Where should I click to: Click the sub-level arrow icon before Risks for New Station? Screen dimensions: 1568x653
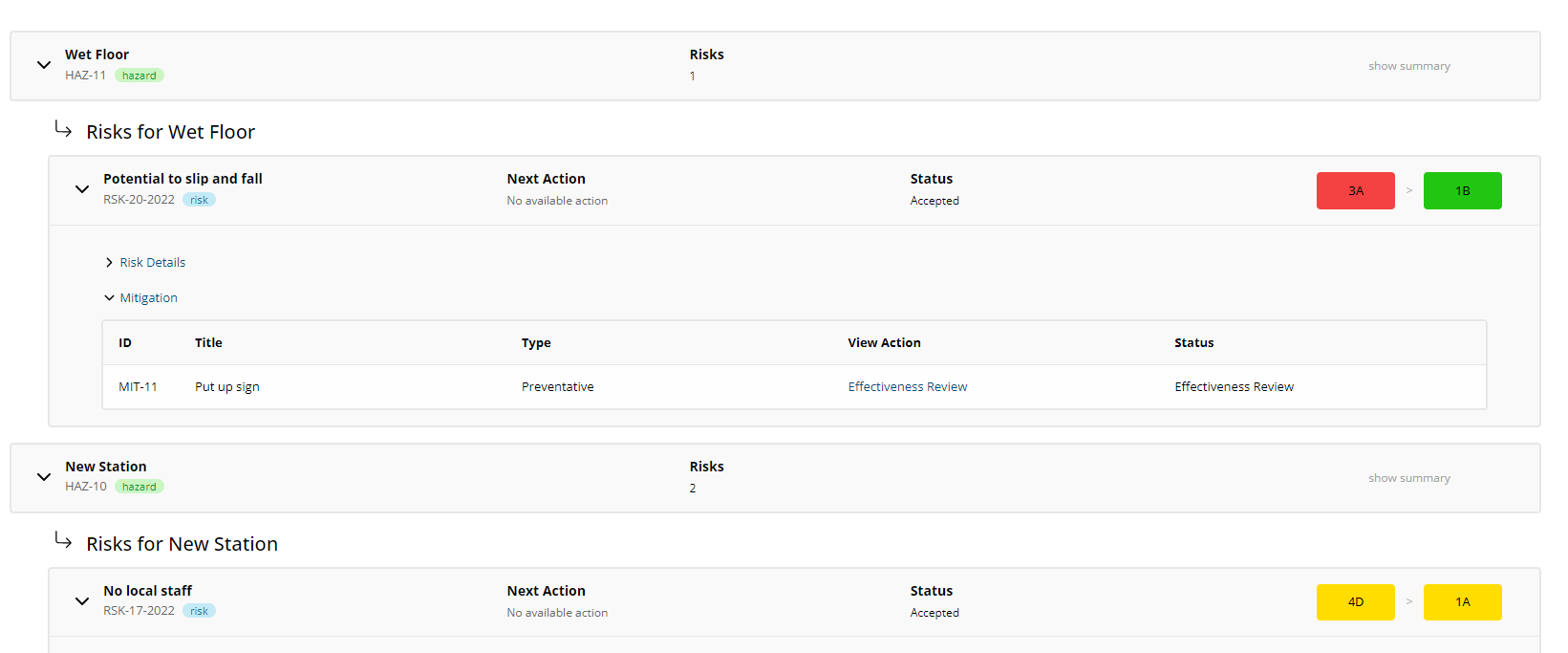pos(63,540)
